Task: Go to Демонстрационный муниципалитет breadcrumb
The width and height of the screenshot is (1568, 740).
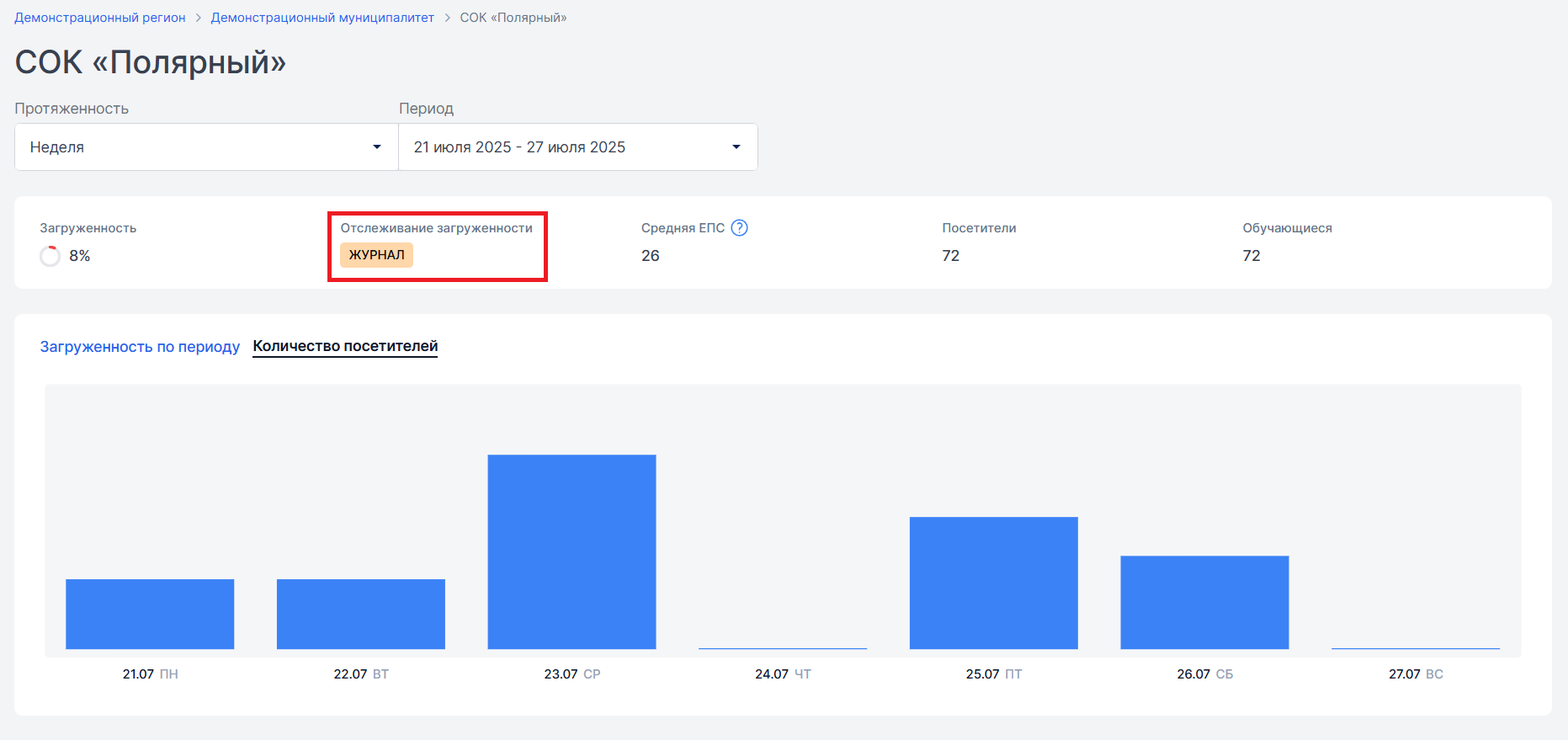Action: [322, 18]
